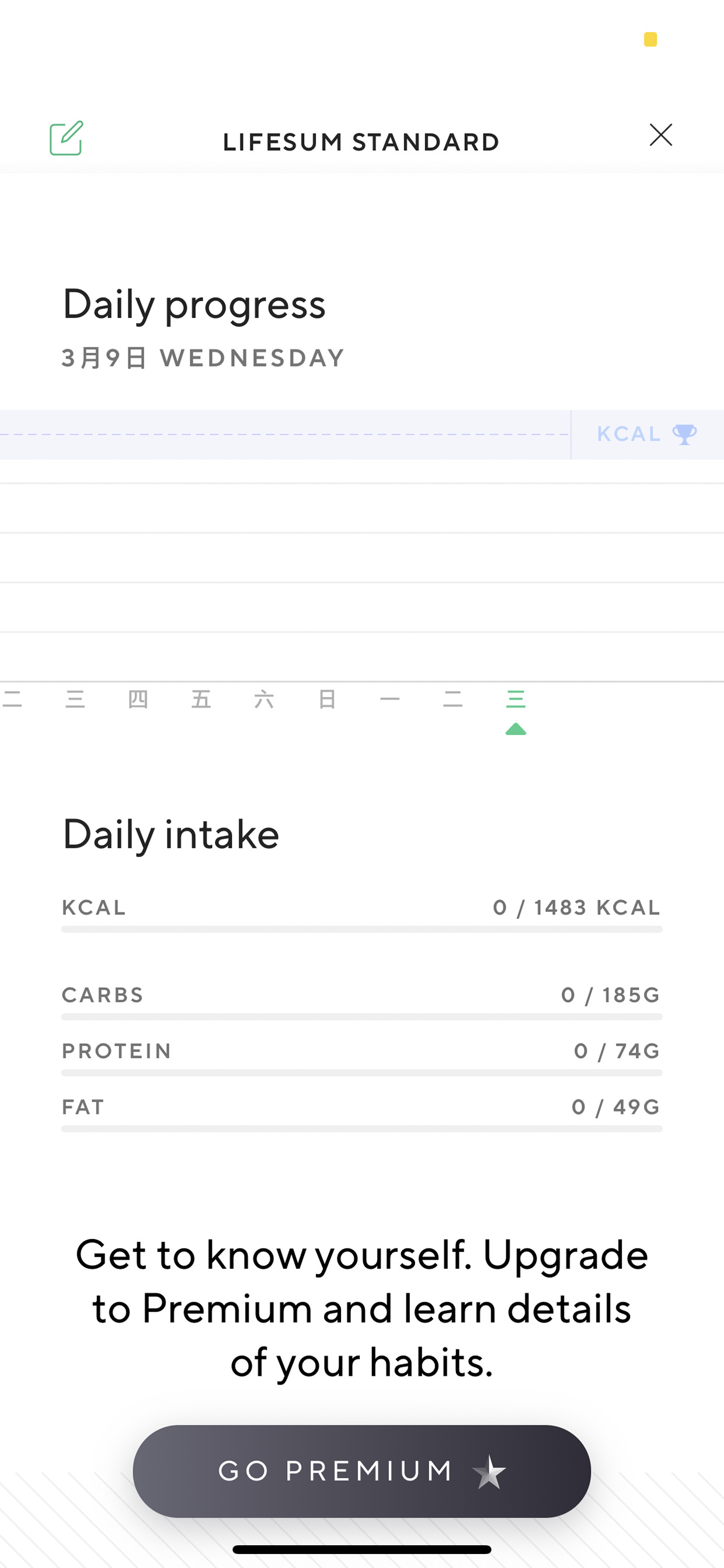
Task: Select the 日 day in chart
Action: tap(328, 699)
